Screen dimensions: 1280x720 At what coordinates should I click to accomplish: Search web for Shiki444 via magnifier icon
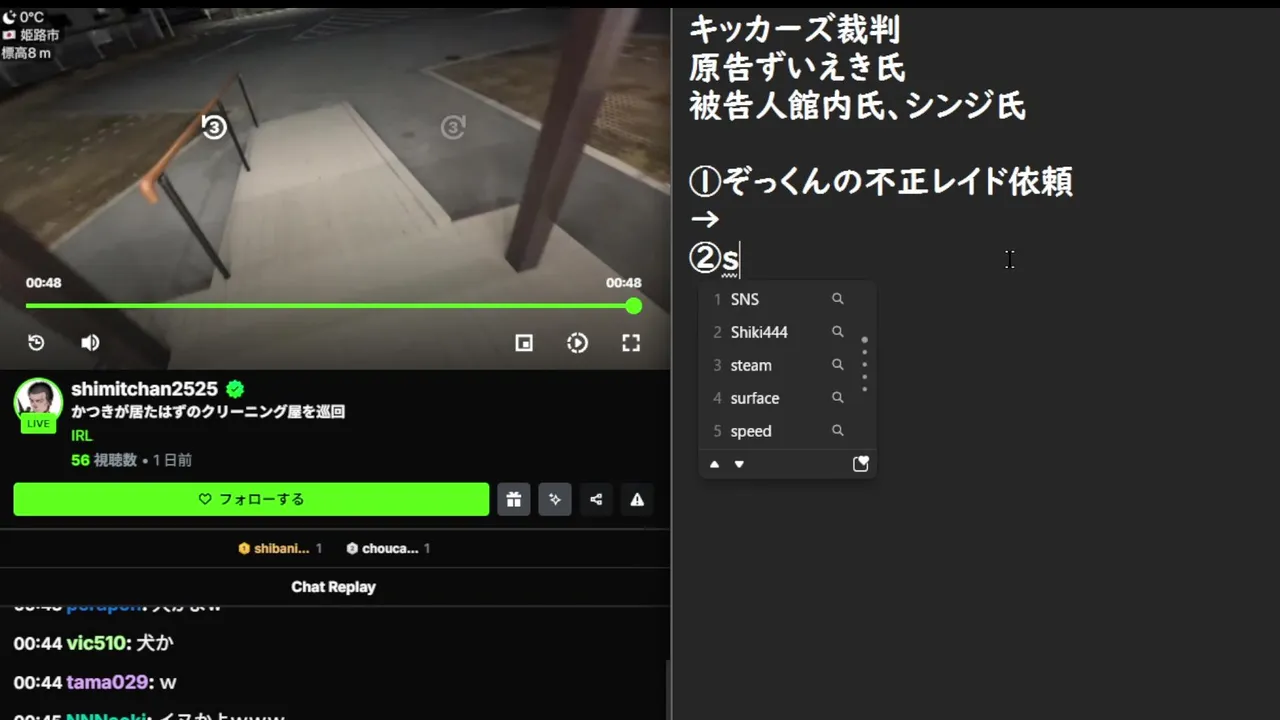(x=838, y=332)
